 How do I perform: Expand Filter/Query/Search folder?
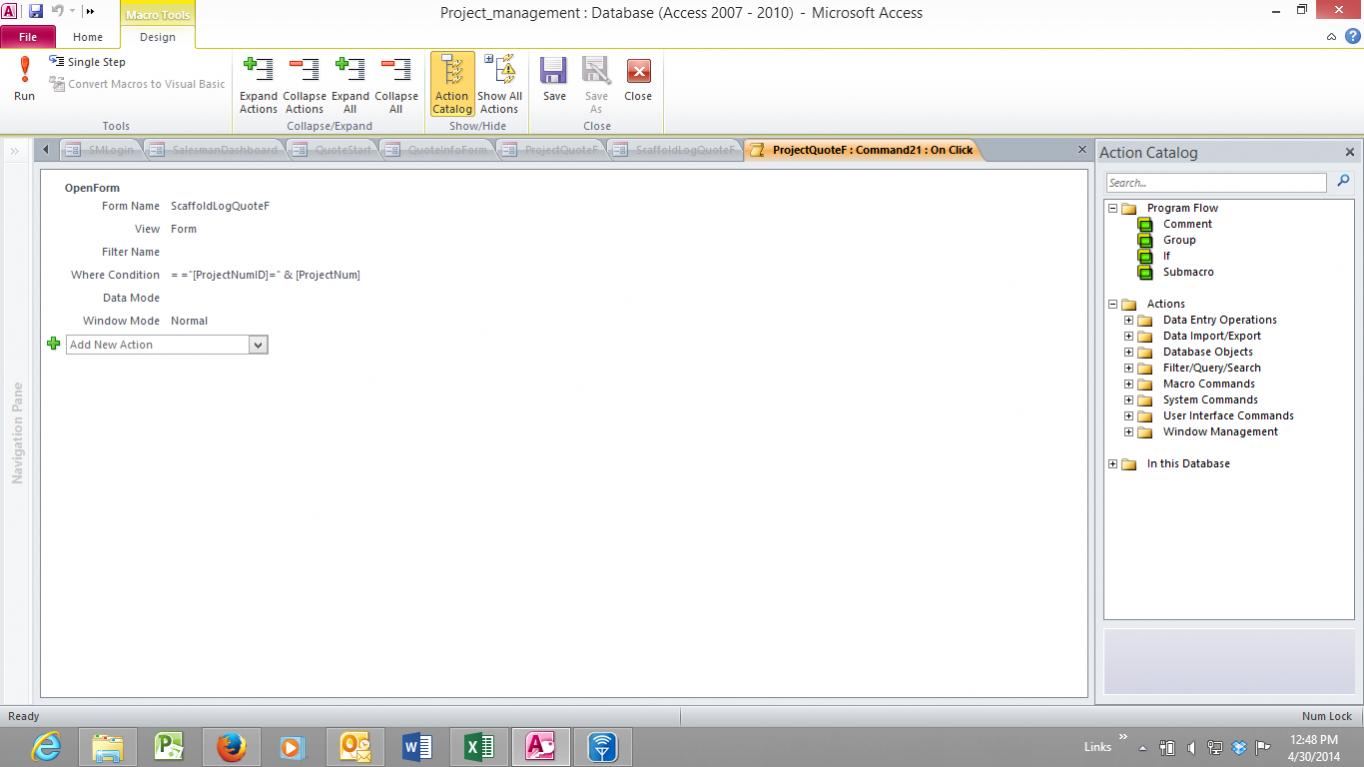coord(1129,368)
